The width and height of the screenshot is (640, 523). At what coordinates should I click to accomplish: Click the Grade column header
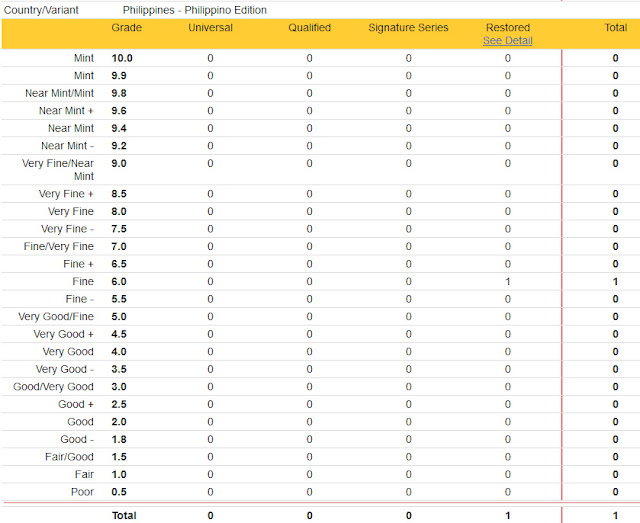[127, 27]
